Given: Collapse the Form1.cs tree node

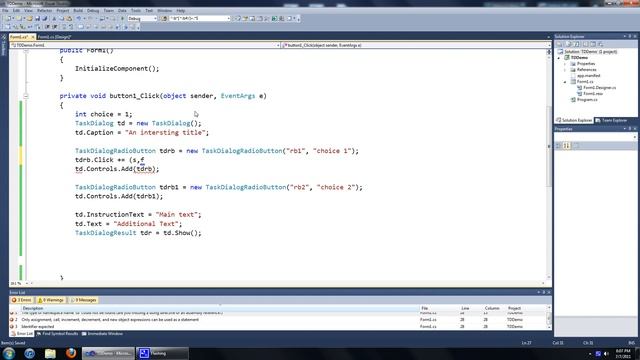Looking at the screenshot, I should pyautogui.click(x=565, y=82).
